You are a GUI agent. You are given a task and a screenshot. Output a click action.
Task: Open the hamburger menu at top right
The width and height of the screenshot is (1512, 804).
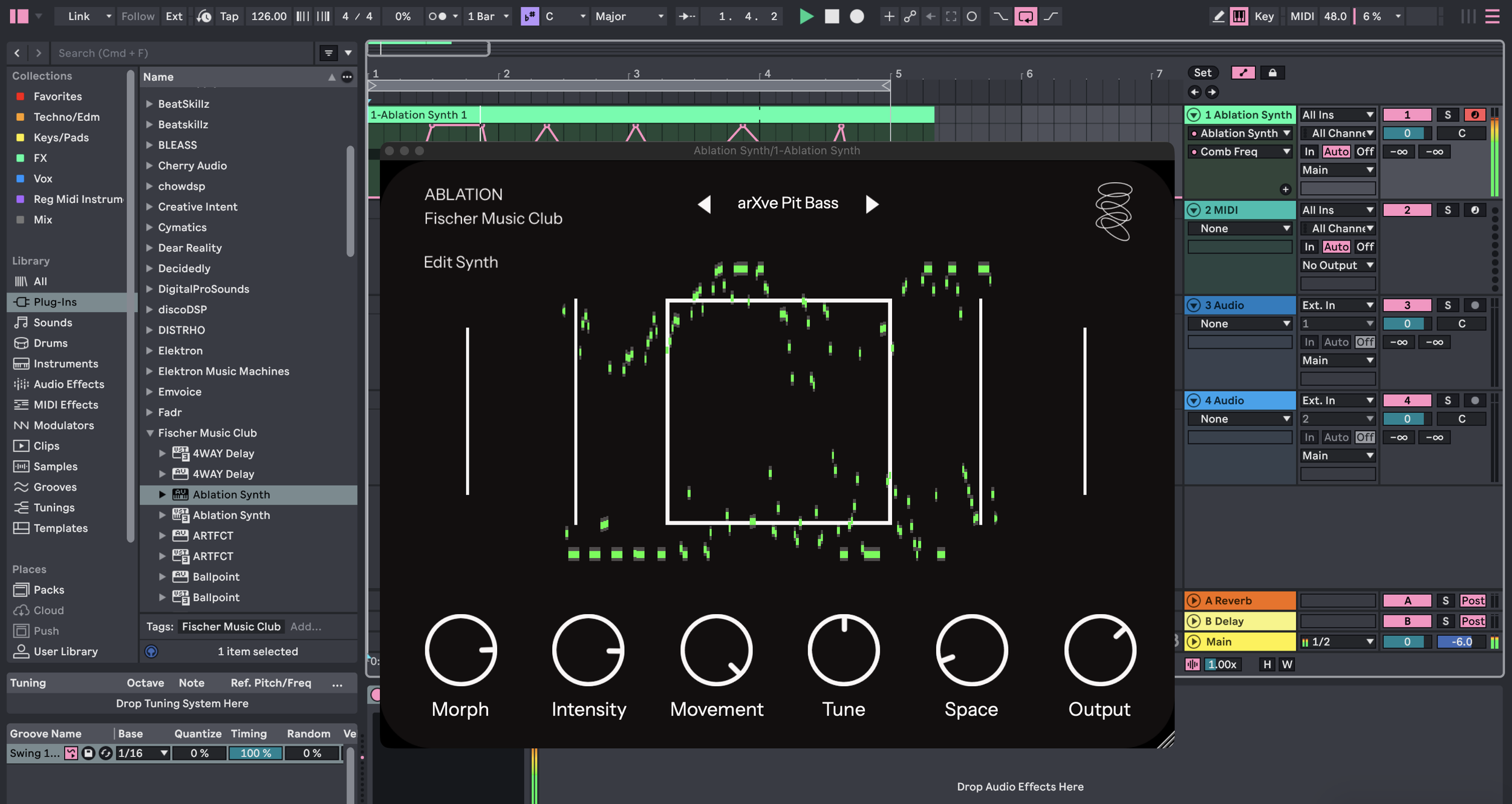point(1492,16)
